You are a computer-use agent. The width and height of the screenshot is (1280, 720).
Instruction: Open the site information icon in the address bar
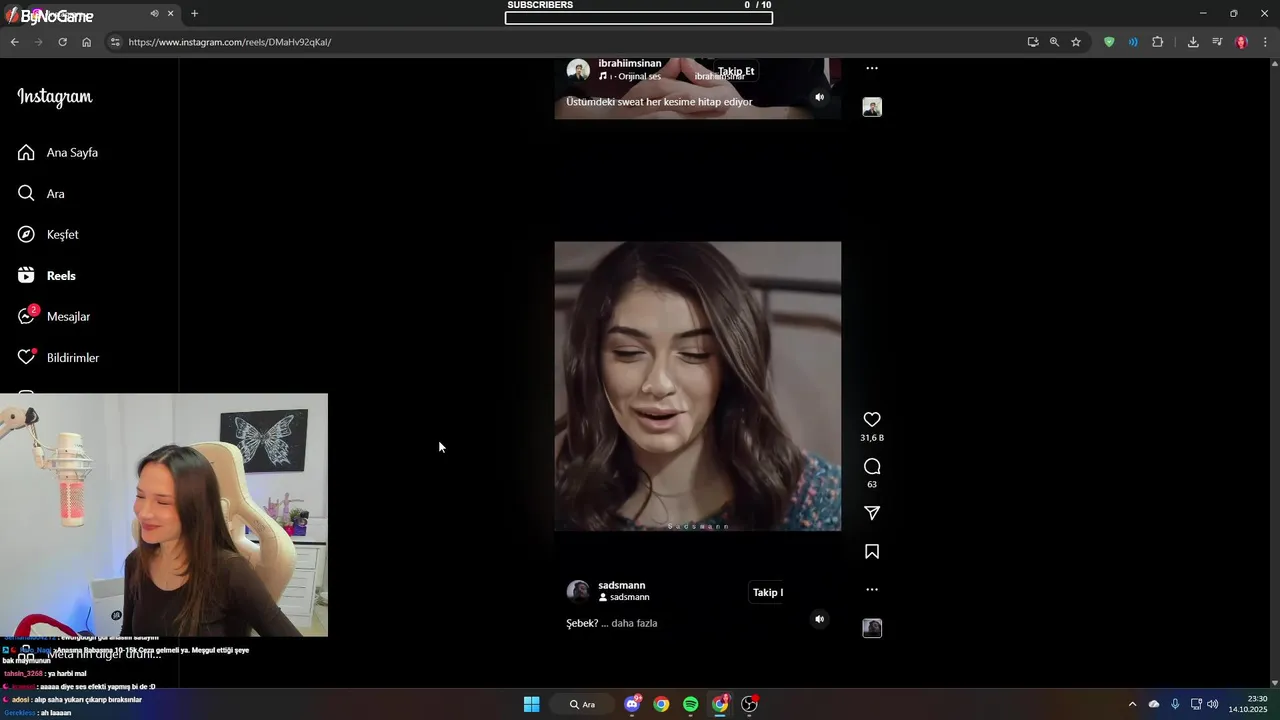[115, 42]
